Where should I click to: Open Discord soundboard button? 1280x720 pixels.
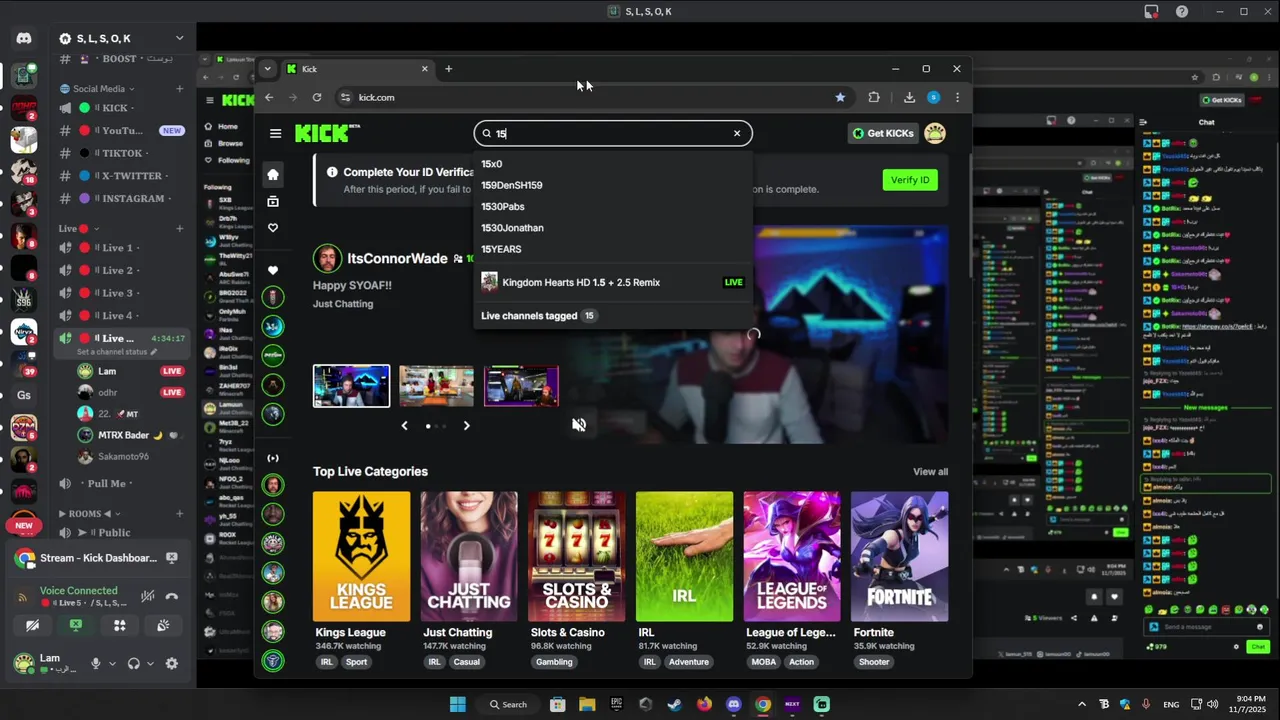click(163, 625)
